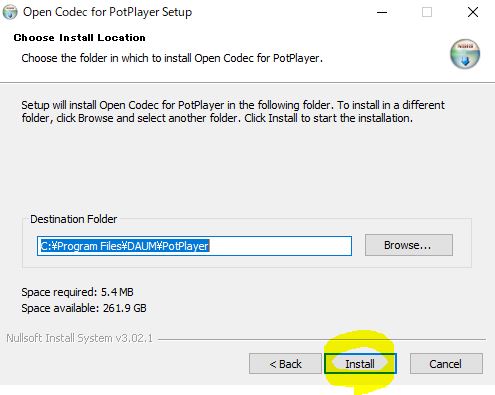495x395 pixels.
Task: Click the 'Choose Install Location' heading
Action: tap(80, 38)
